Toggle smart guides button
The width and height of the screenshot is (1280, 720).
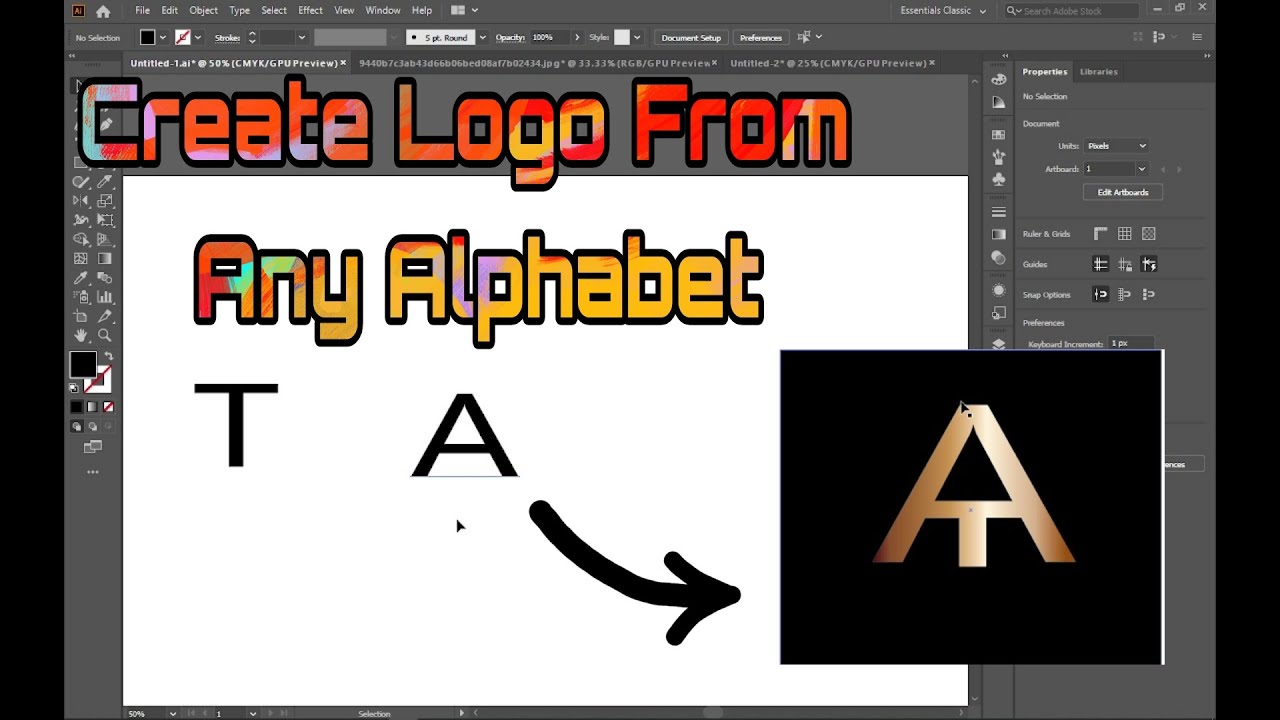pos(1149,264)
